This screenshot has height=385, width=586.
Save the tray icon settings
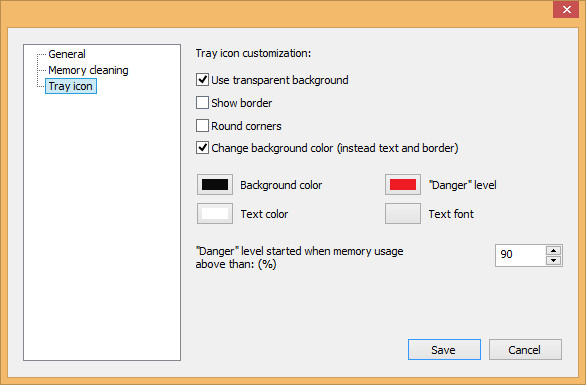click(x=444, y=350)
